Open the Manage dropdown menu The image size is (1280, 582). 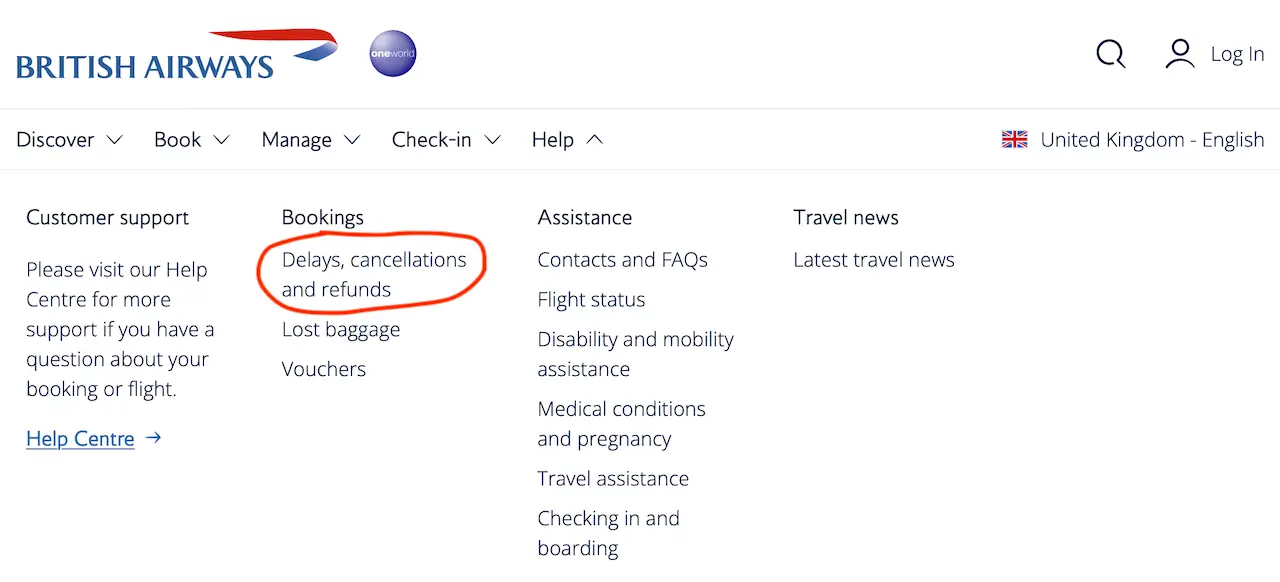click(310, 140)
